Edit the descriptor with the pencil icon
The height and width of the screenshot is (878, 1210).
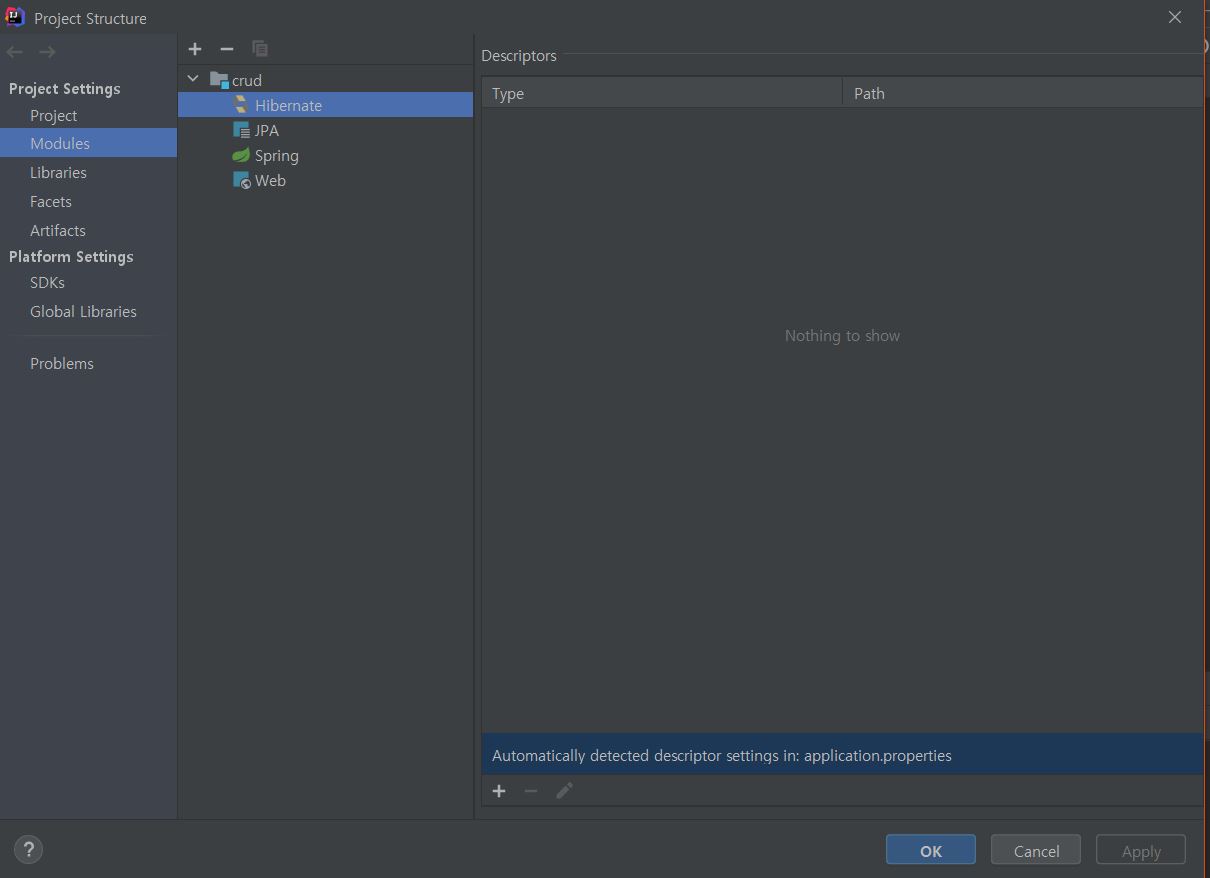coord(564,791)
